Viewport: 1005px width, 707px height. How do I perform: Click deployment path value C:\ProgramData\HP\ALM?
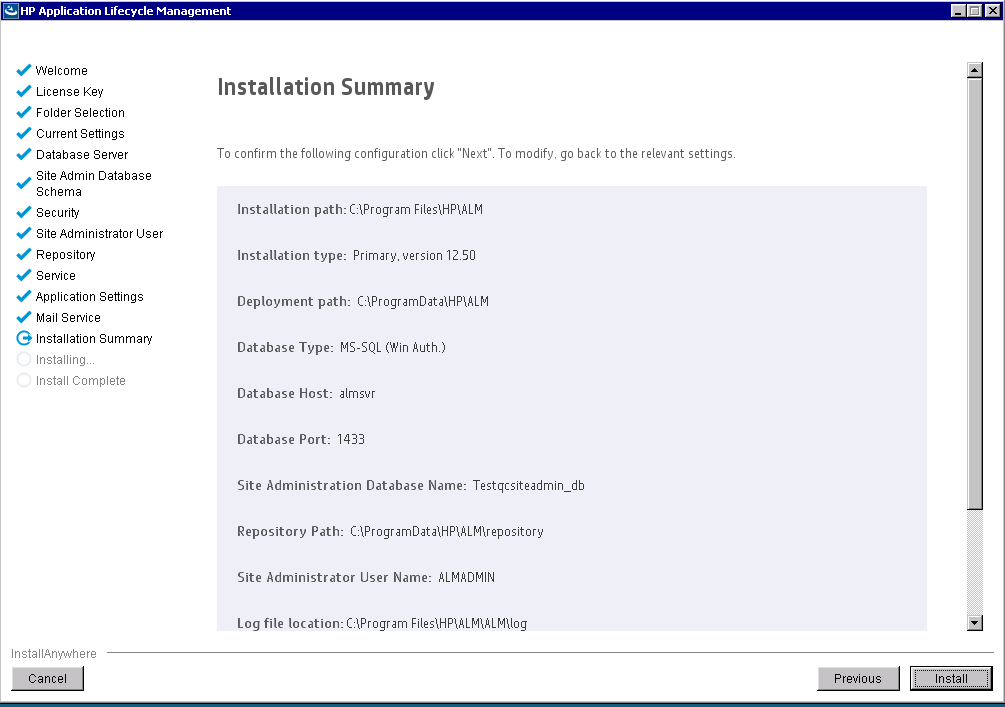click(423, 302)
